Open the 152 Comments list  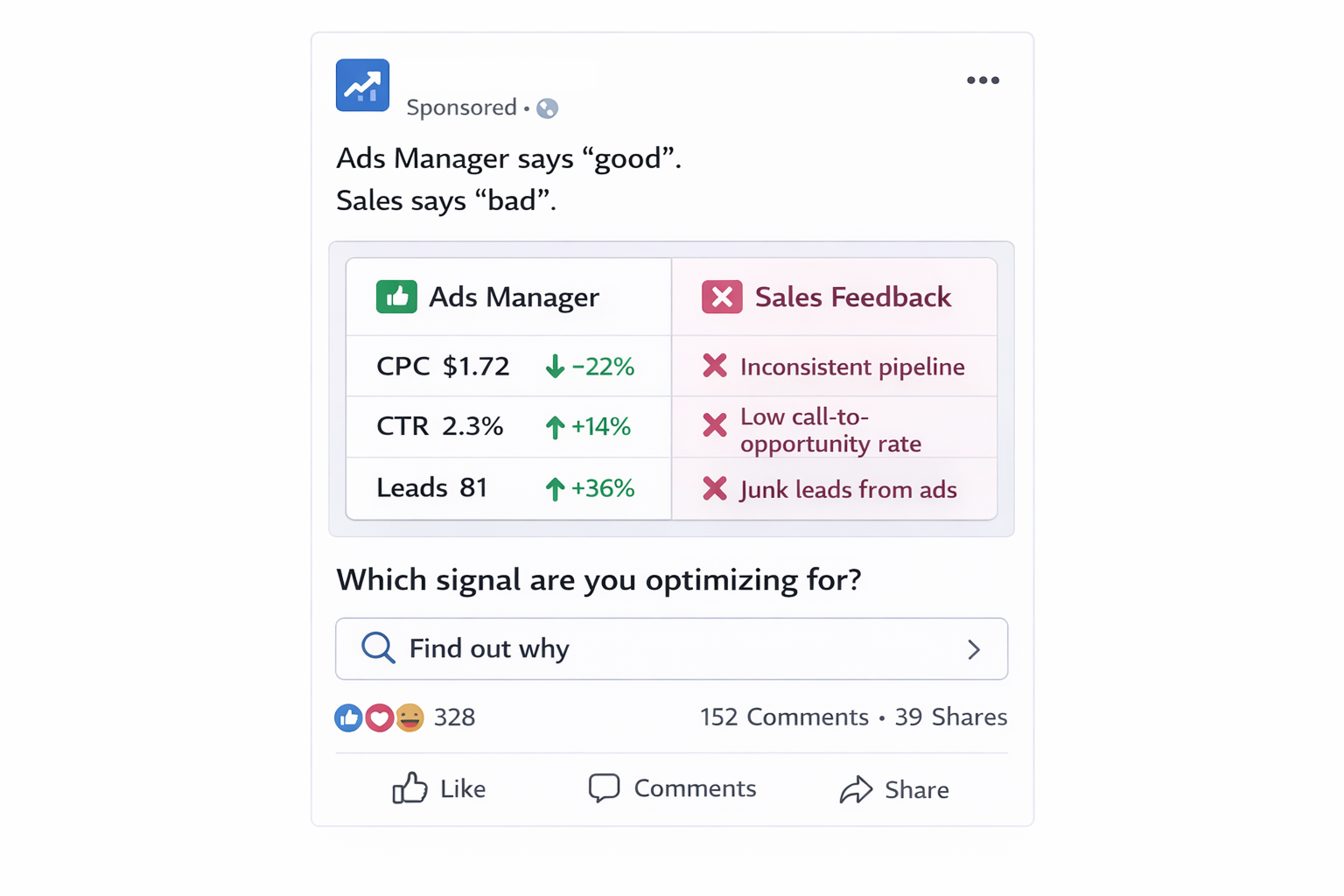click(x=783, y=717)
